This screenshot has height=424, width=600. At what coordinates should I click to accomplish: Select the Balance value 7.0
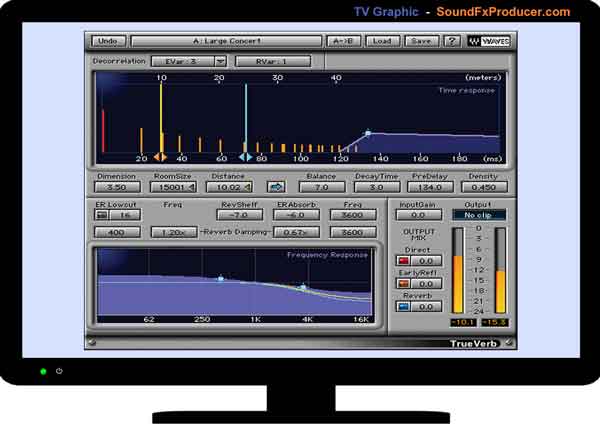pyautogui.click(x=322, y=187)
